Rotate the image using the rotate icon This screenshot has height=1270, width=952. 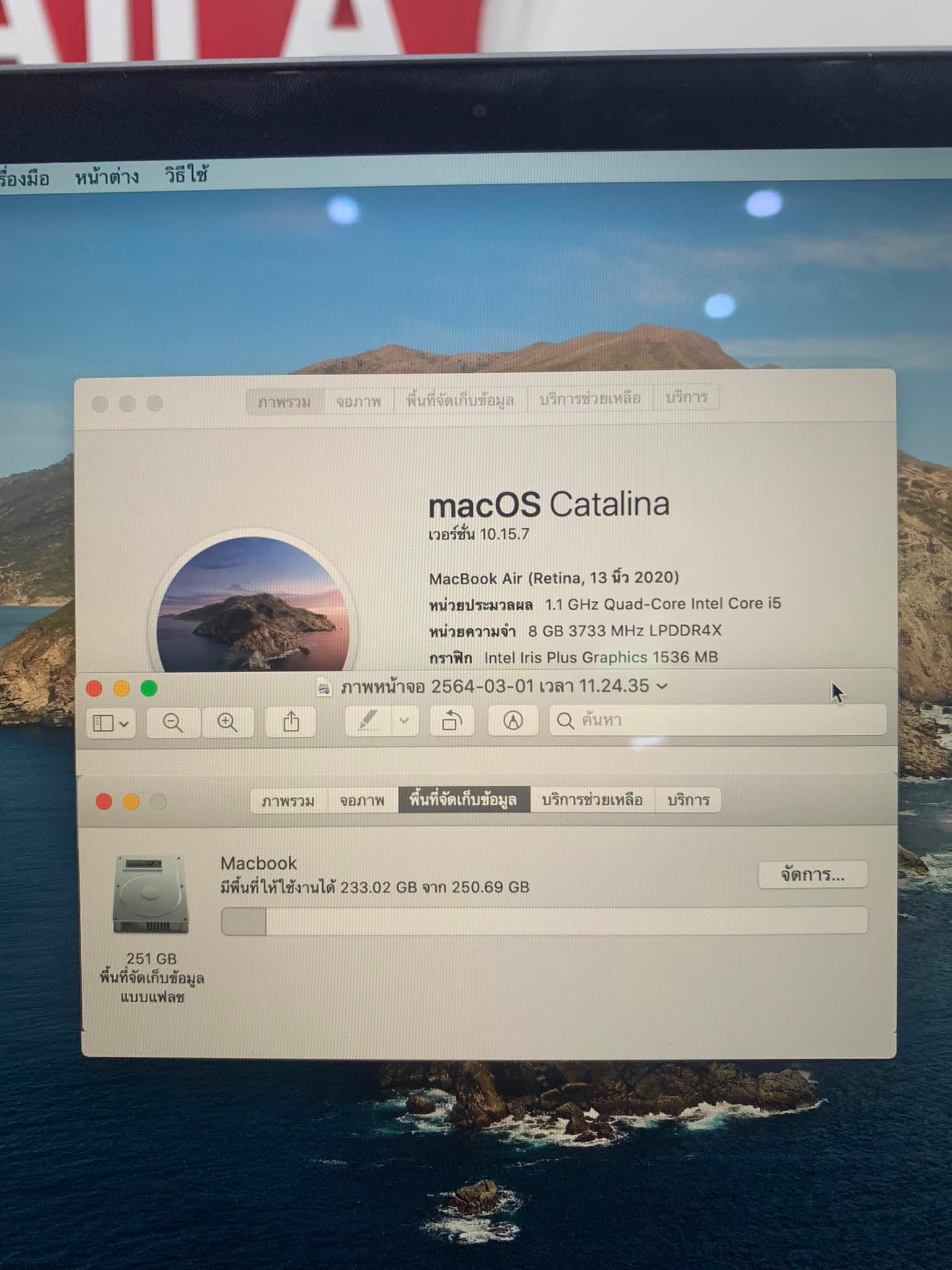point(452,721)
